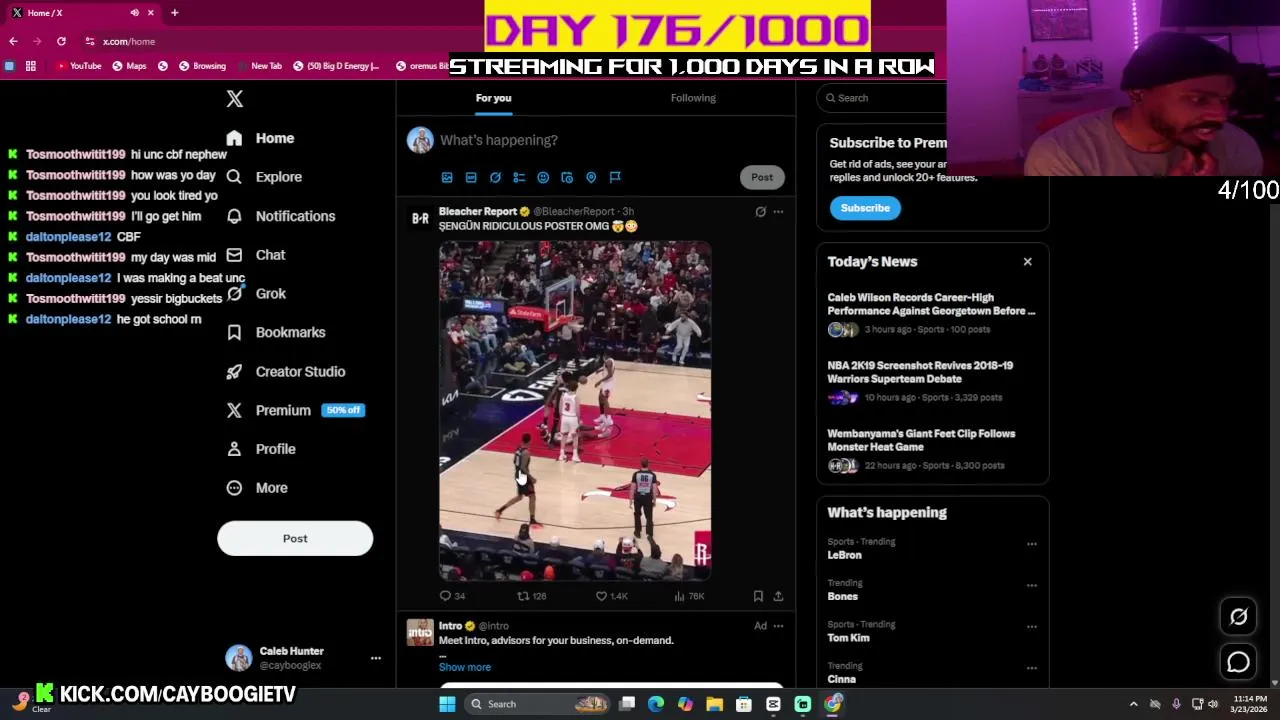Image resolution: width=1280 pixels, height=720 pixels.
Task: Add a GIF with the GIF icon
Action: (x=471, y=177)
